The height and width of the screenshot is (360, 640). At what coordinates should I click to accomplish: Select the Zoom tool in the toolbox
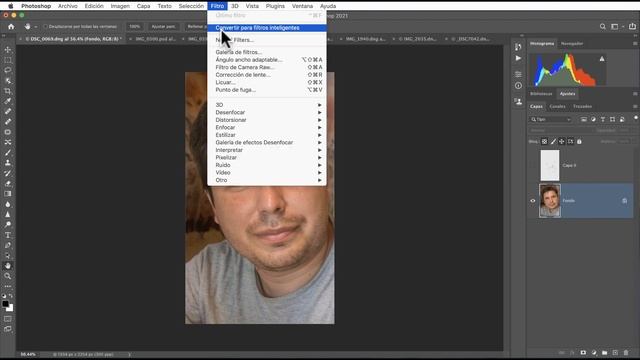(x=8, y=276)
